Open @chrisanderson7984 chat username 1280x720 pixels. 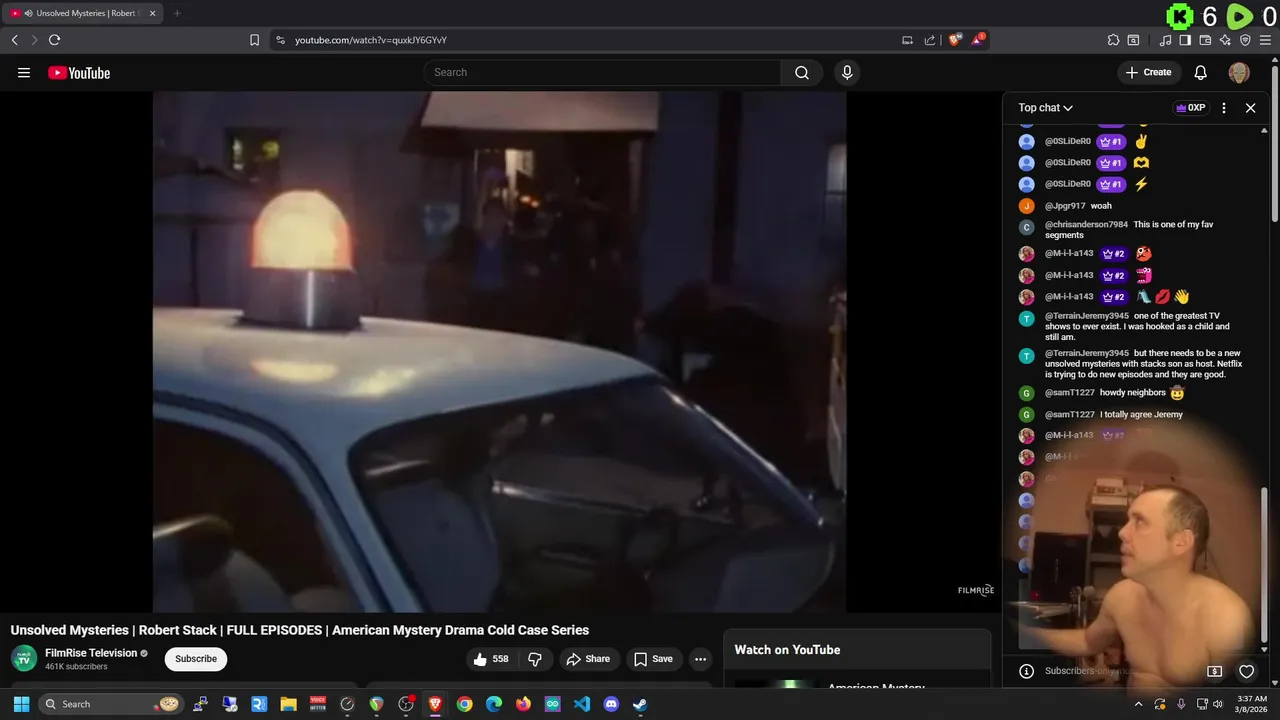[x=1086, y=225]
